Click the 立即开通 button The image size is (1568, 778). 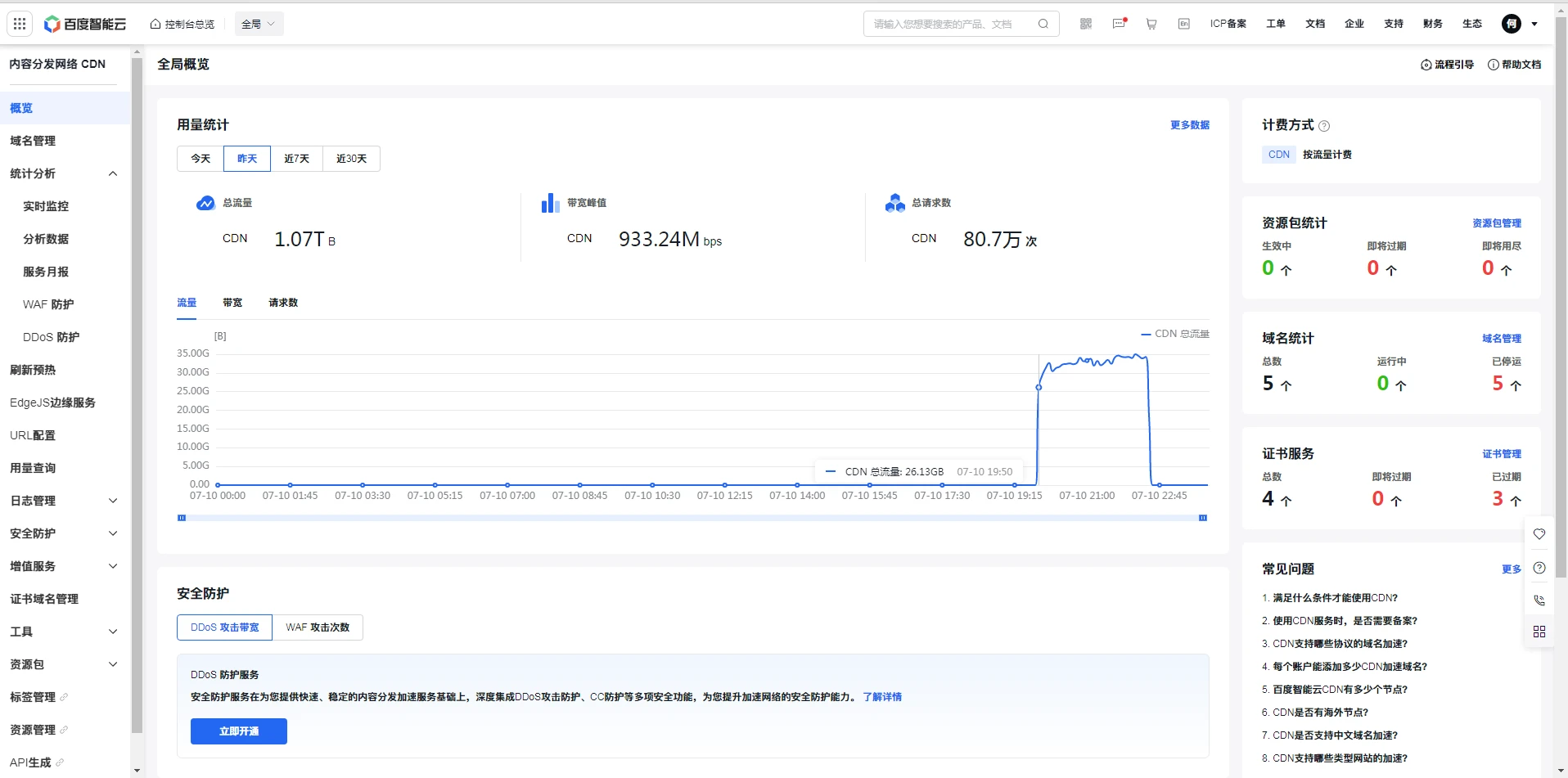(x=239, y=731)
